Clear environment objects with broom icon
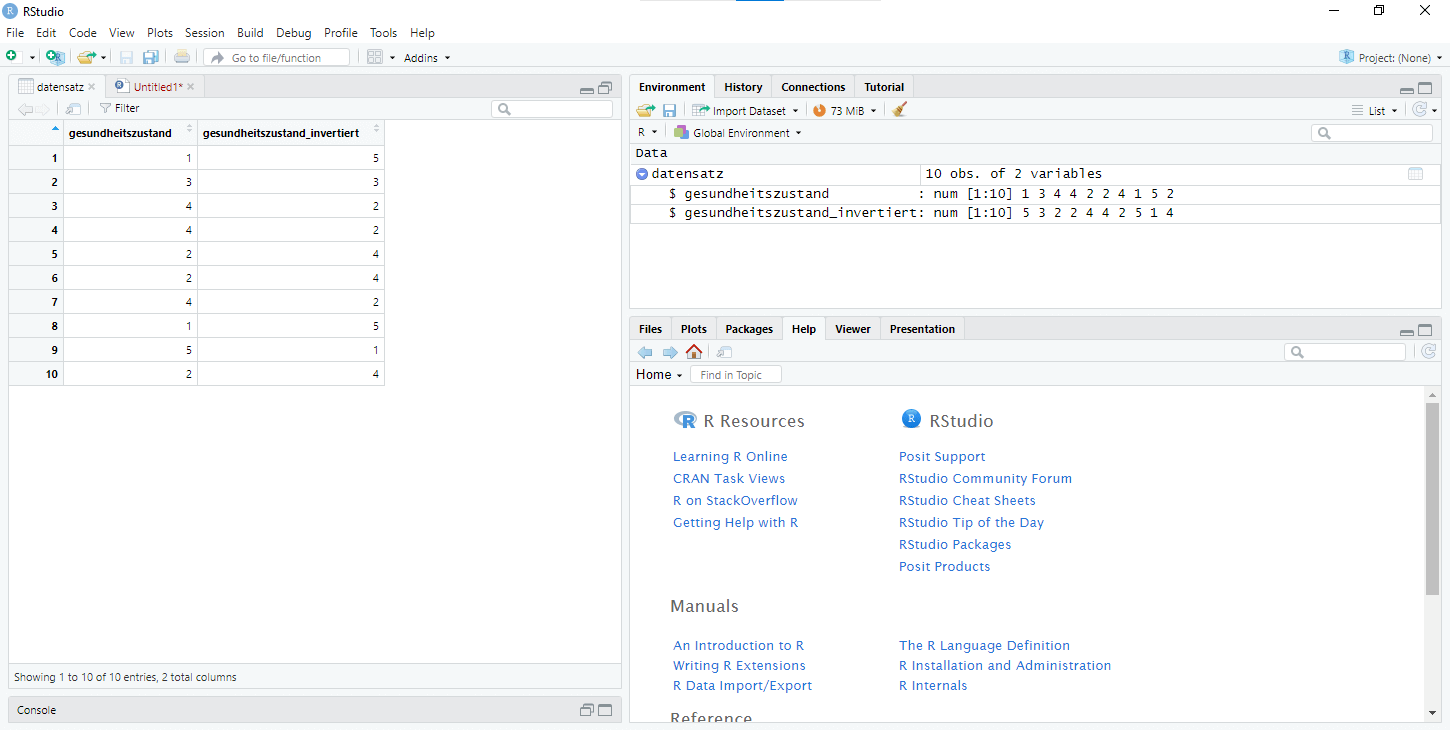1450x730 pixels. [x=900, y=110]
